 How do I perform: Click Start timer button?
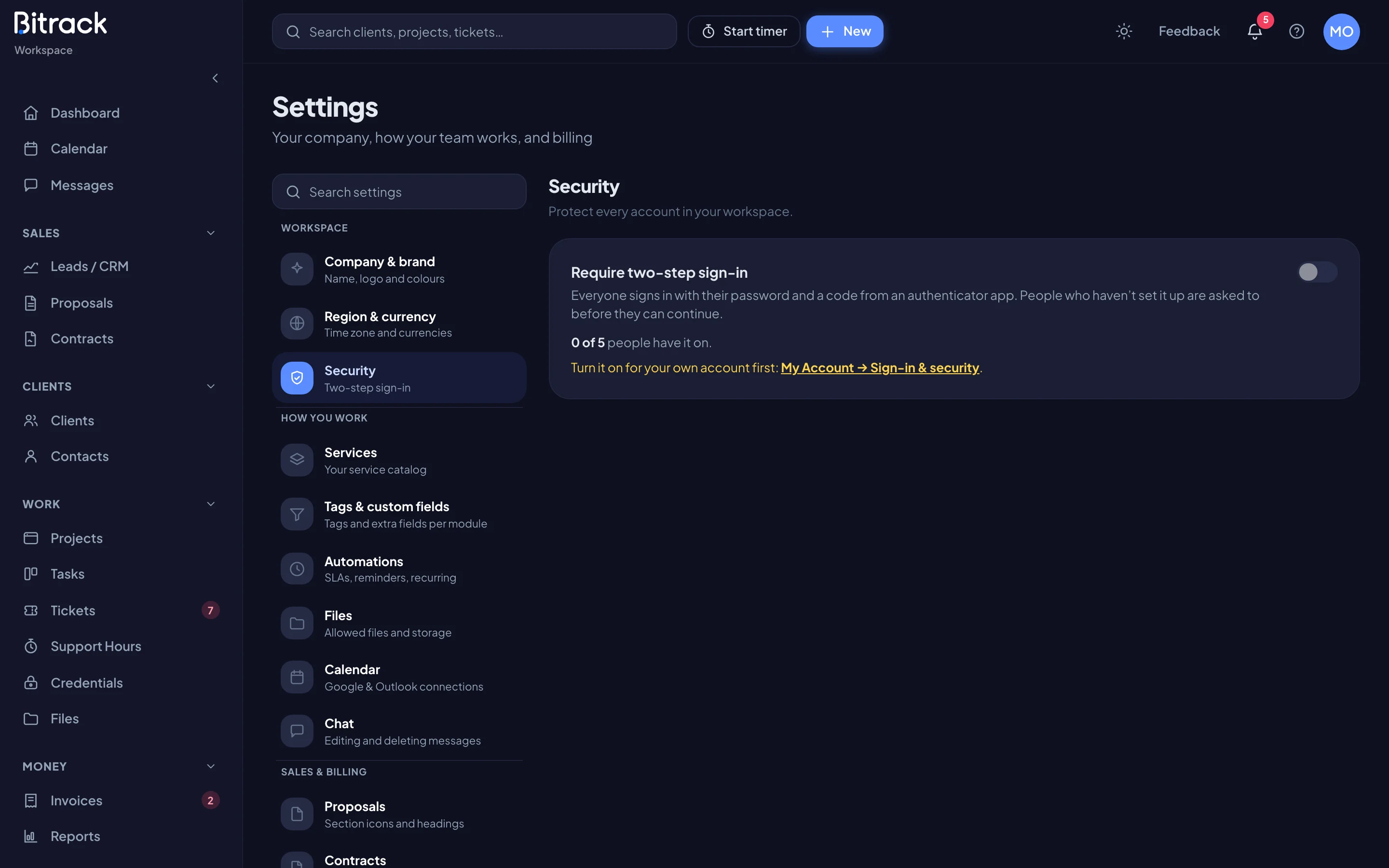point(744,31)
